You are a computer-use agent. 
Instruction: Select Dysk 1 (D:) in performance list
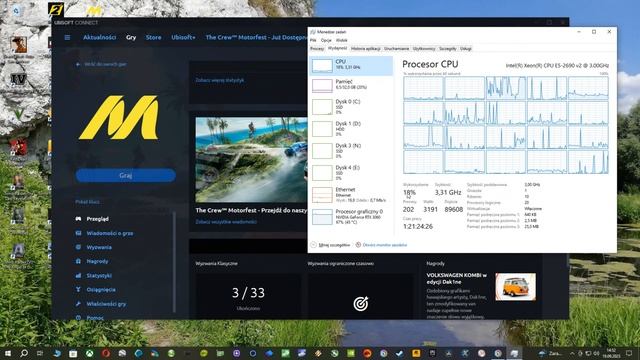[351, 129]
